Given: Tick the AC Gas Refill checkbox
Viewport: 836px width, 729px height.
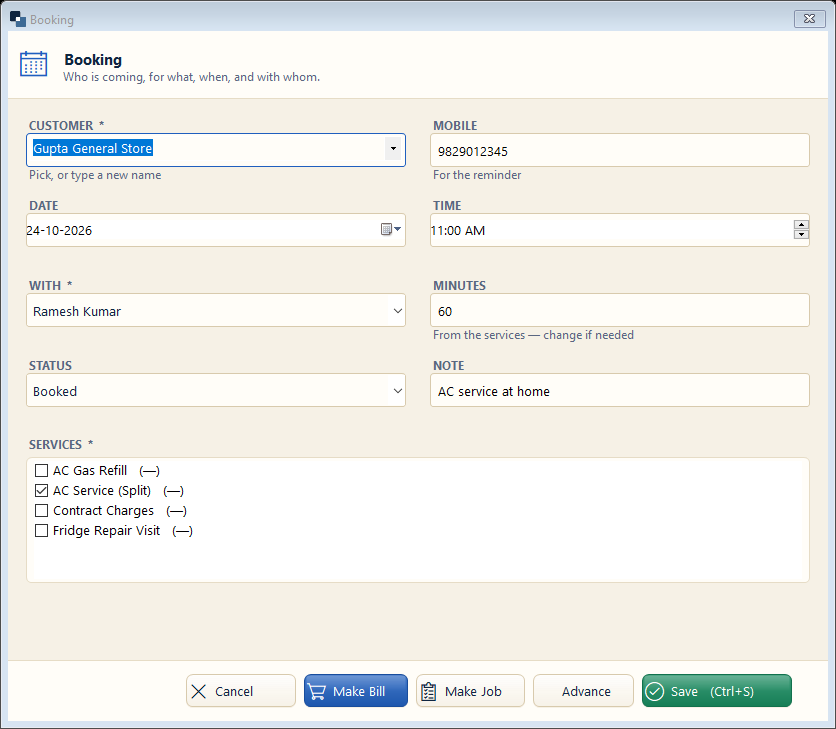Looking at the screenshot, I should point(41,470).
